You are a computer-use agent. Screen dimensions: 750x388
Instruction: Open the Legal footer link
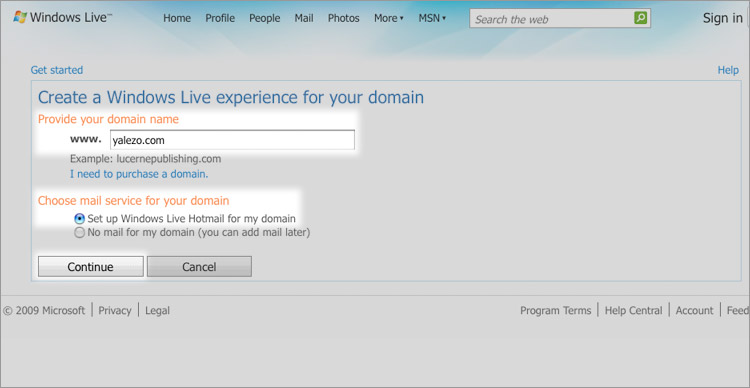coord(157,310)
